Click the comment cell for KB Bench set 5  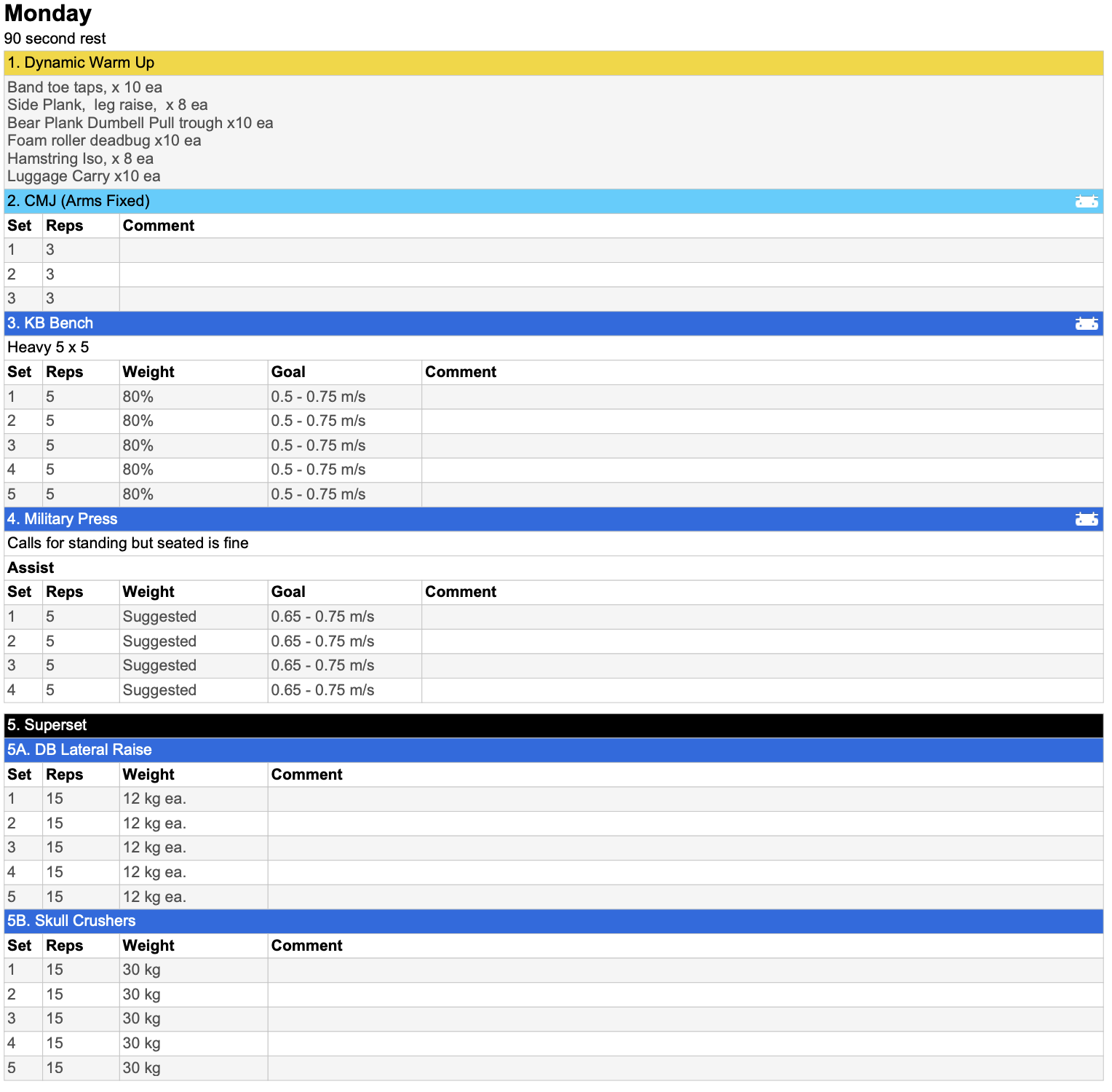[x=763, y=494]
